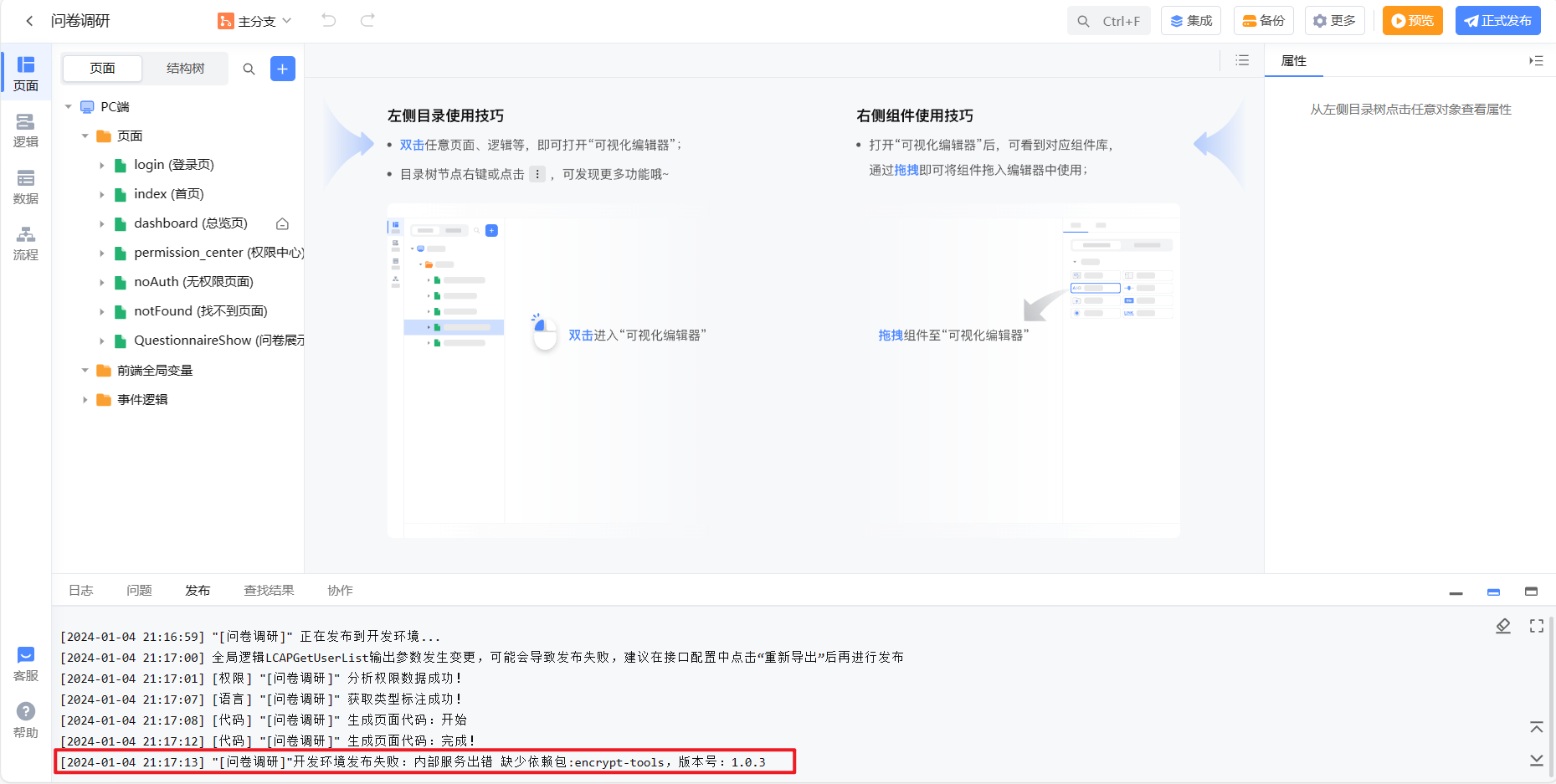Clear the log with eraser icon

click(1503, 626)
